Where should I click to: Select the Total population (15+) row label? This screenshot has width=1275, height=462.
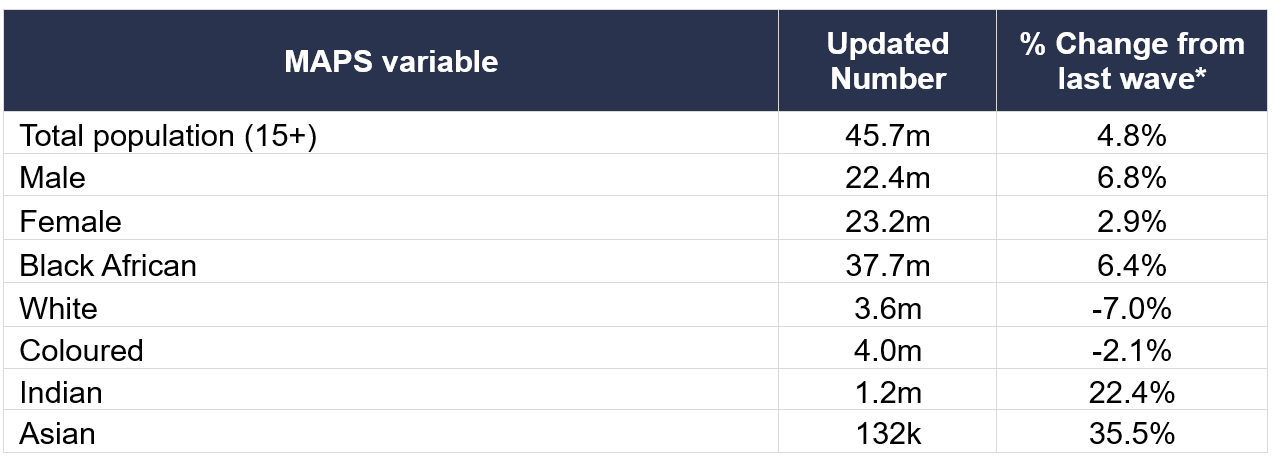tap(168, 135)
